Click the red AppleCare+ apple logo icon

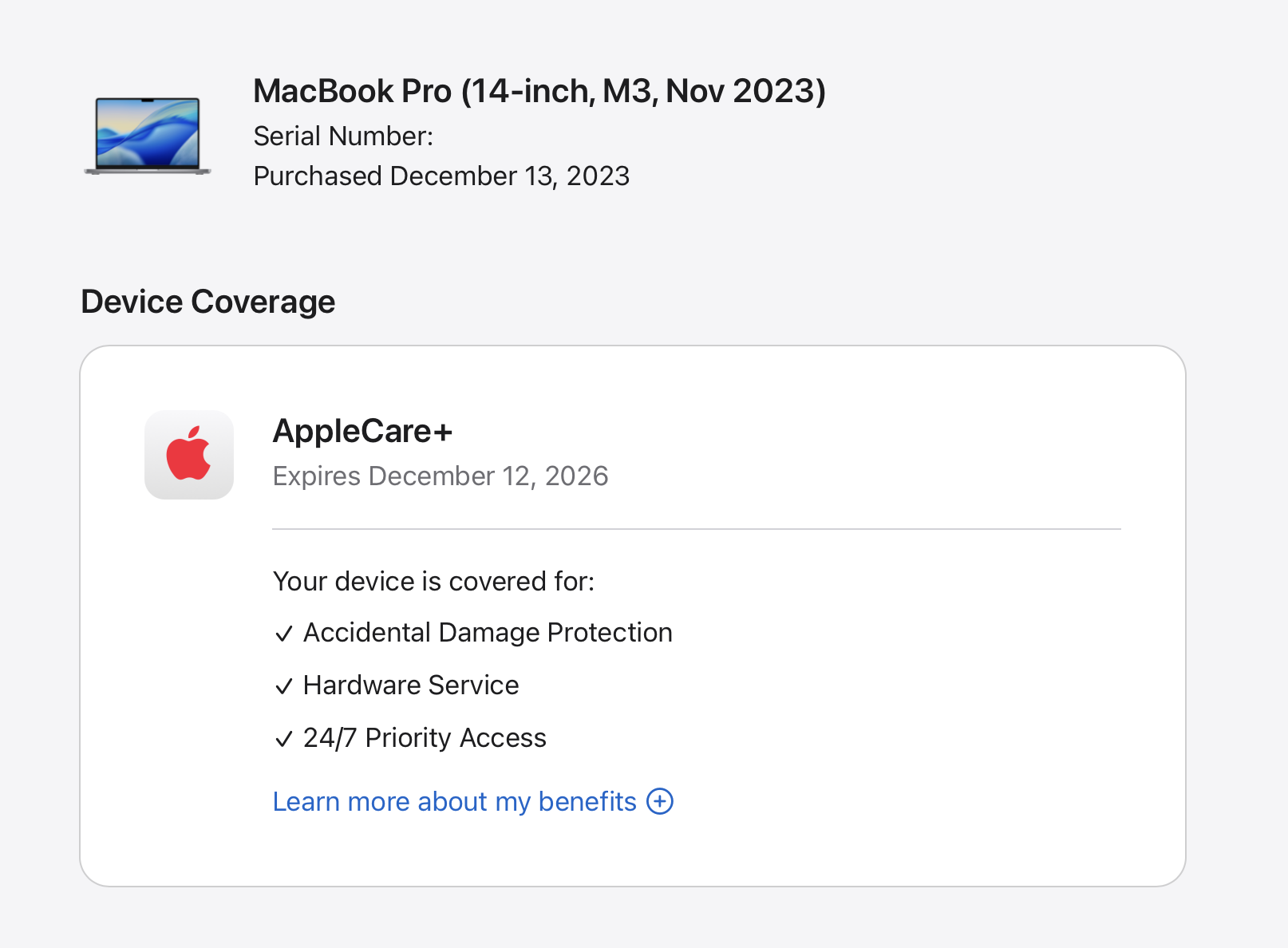(189, 455)
